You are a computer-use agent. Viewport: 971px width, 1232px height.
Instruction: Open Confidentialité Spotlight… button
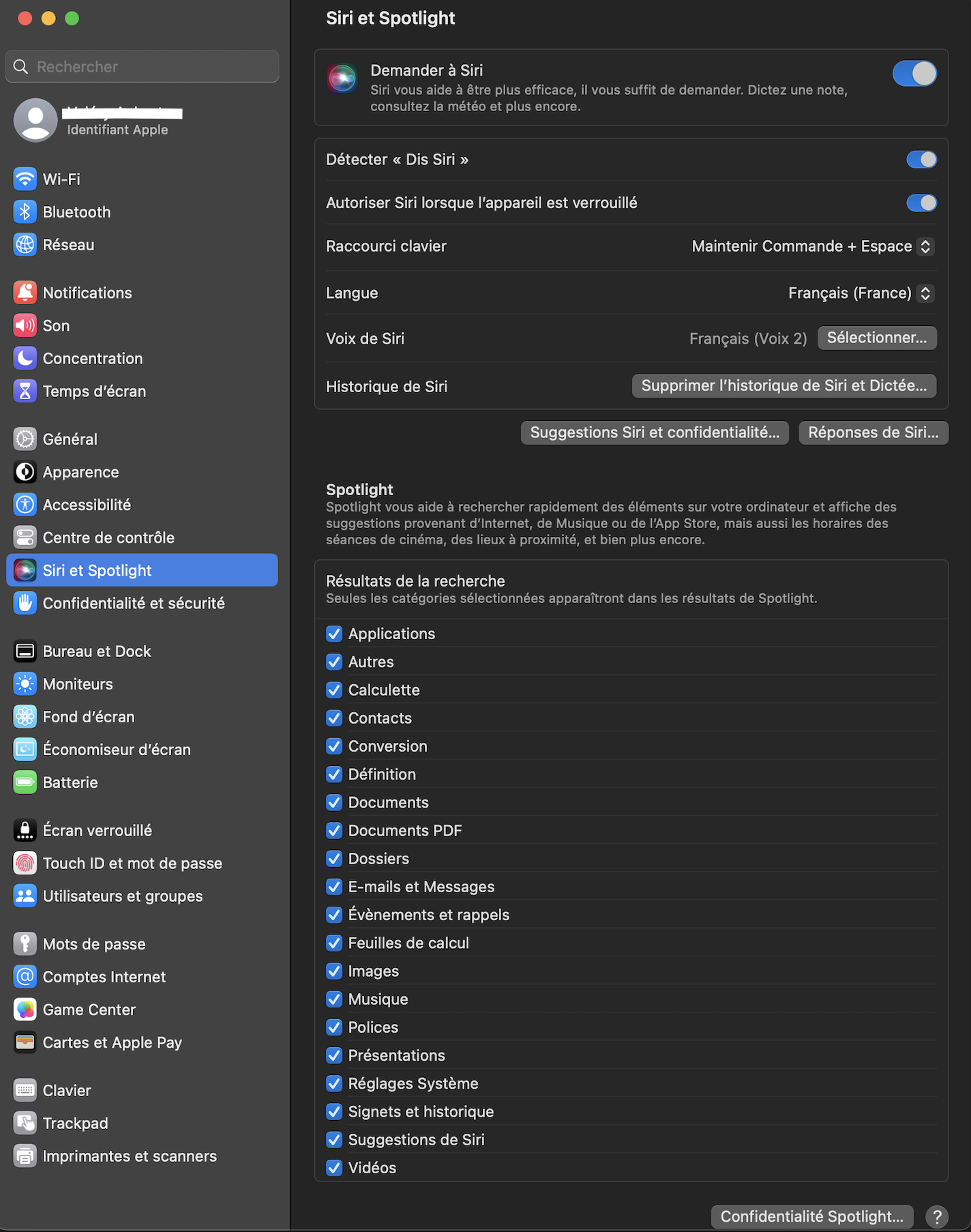click(811, 1216)
